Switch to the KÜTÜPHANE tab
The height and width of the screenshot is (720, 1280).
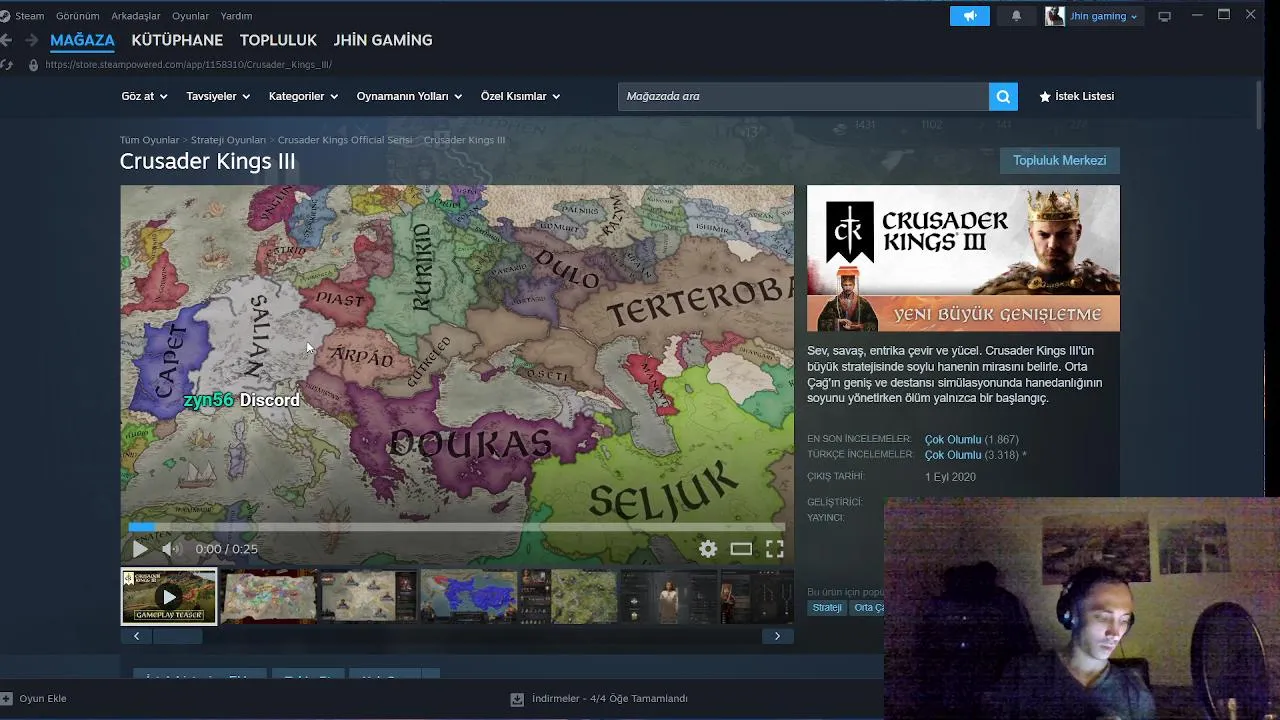coord(177,40)
